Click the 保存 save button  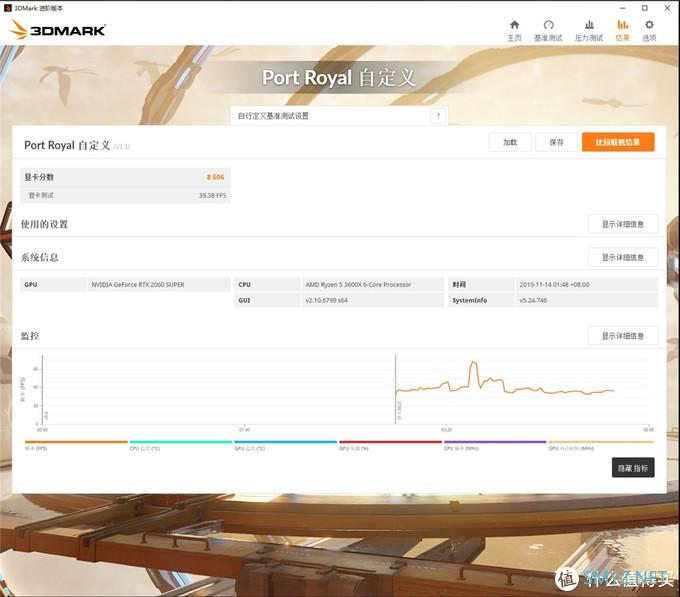[x=556, y=142]
